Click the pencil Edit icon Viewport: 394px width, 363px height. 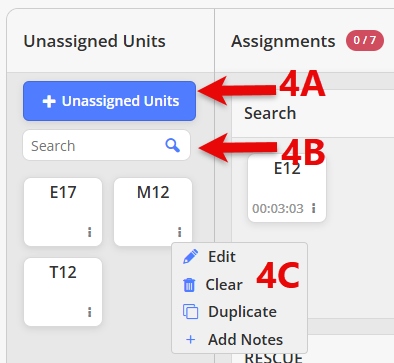tap(190, 257)
